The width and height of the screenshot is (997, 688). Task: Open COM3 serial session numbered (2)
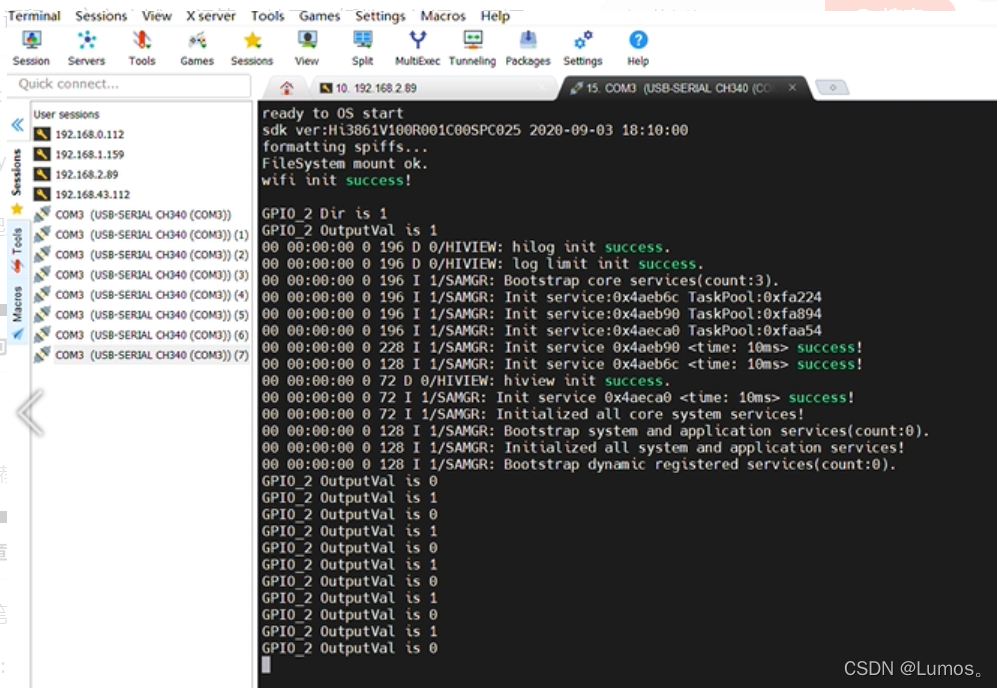(152, 254)
